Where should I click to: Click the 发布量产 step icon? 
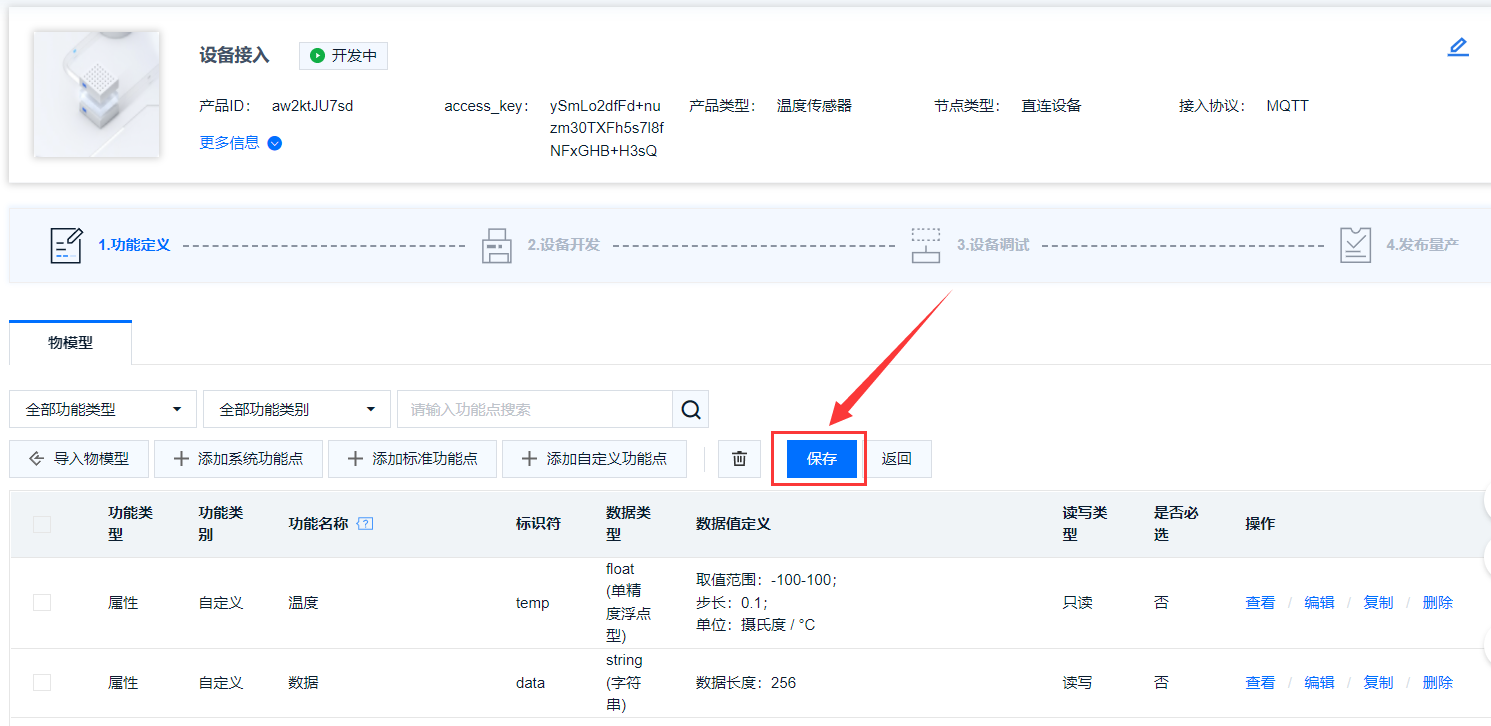[x=1355, y=243]
